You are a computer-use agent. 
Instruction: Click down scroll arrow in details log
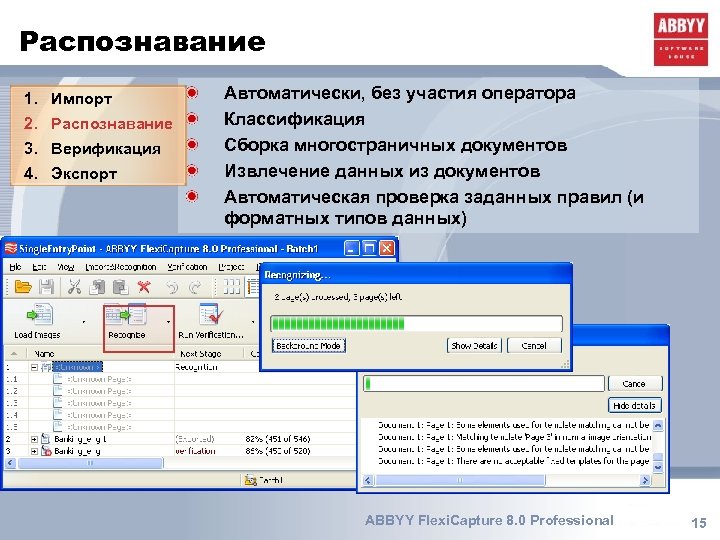658,467
